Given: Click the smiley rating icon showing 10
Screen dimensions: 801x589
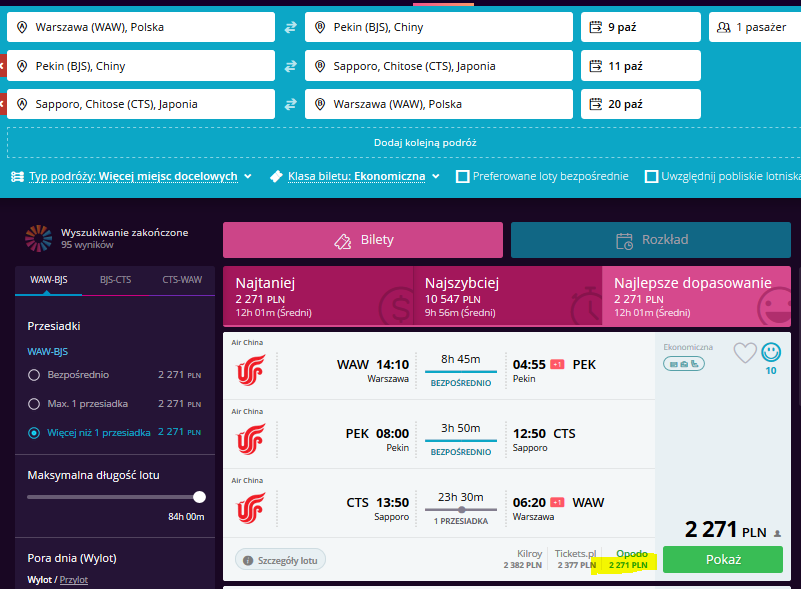Looking at the screenshot, I should point(771,352).
